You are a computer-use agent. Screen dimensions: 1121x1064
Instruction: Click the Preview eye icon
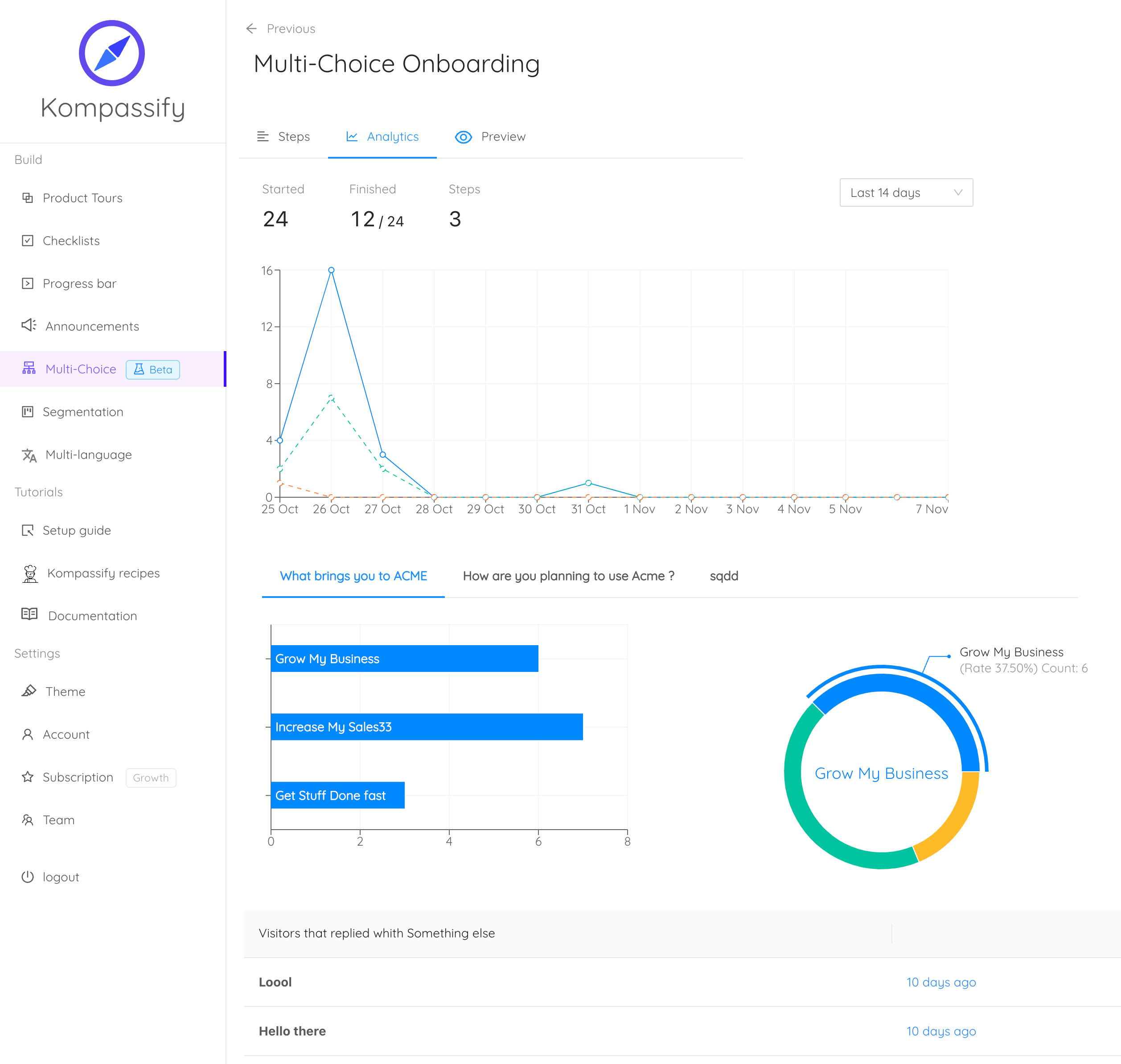coord(464,137)
